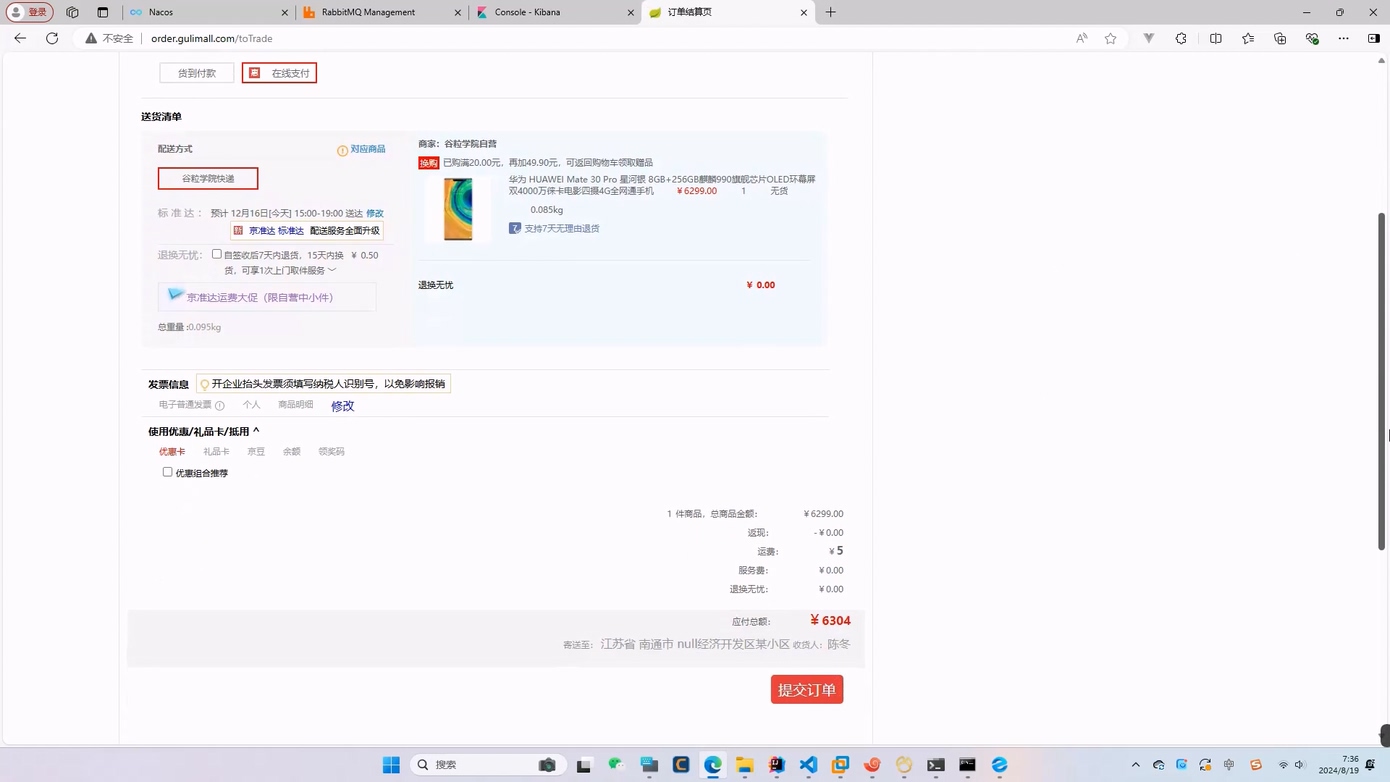Click the 提交订单 button
Viewport: 1390px width, 782px height.
tap(806, 690)
